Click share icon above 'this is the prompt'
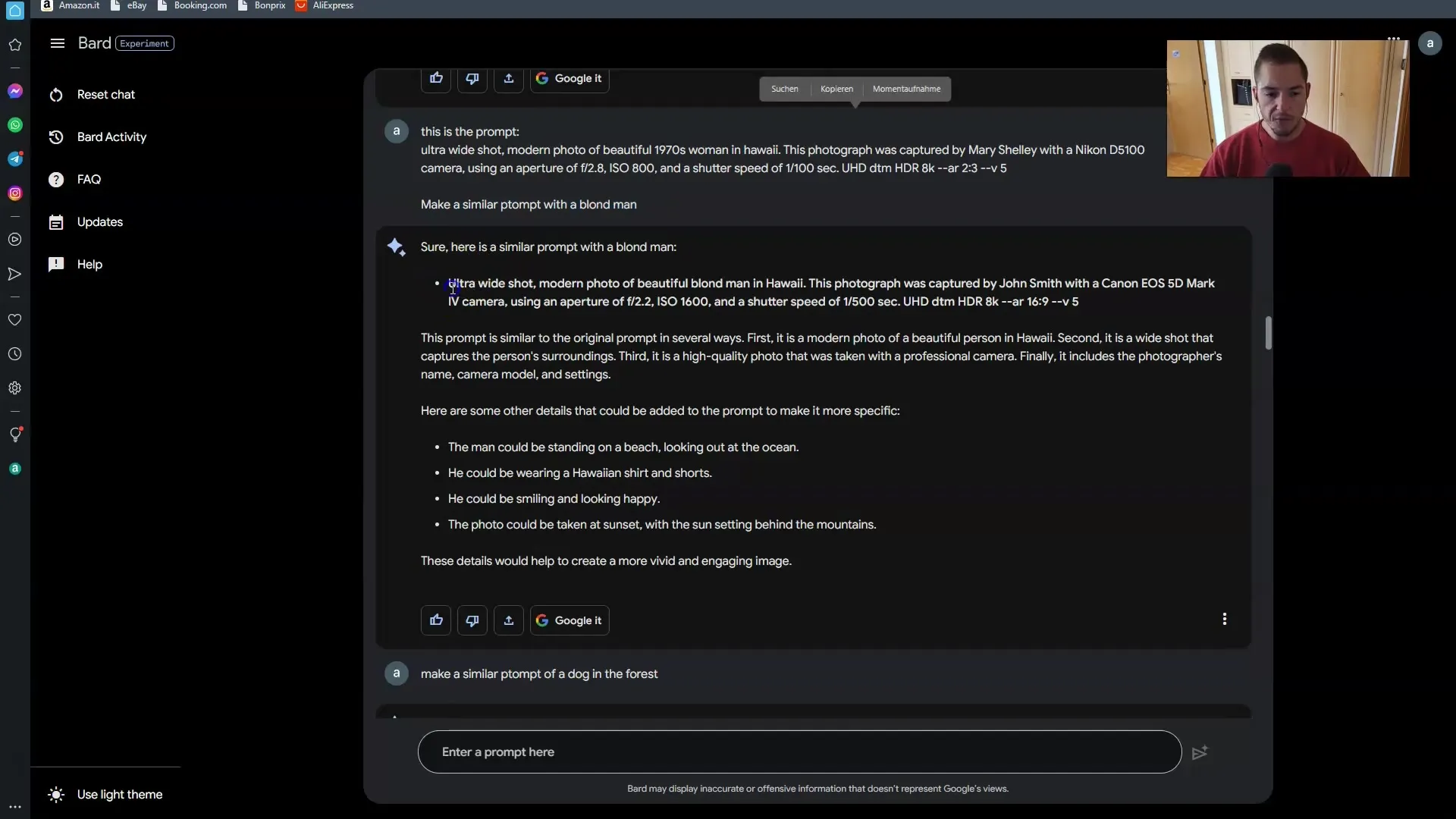 [509, 78]
